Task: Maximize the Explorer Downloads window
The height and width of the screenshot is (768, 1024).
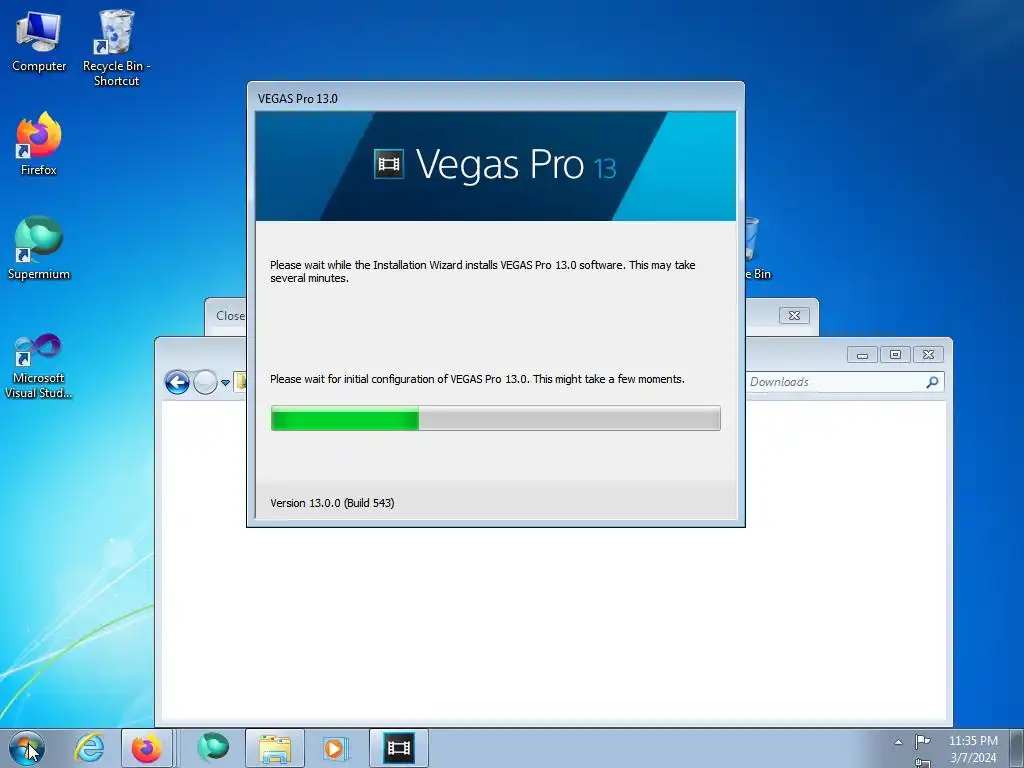Action: (895, 355)
